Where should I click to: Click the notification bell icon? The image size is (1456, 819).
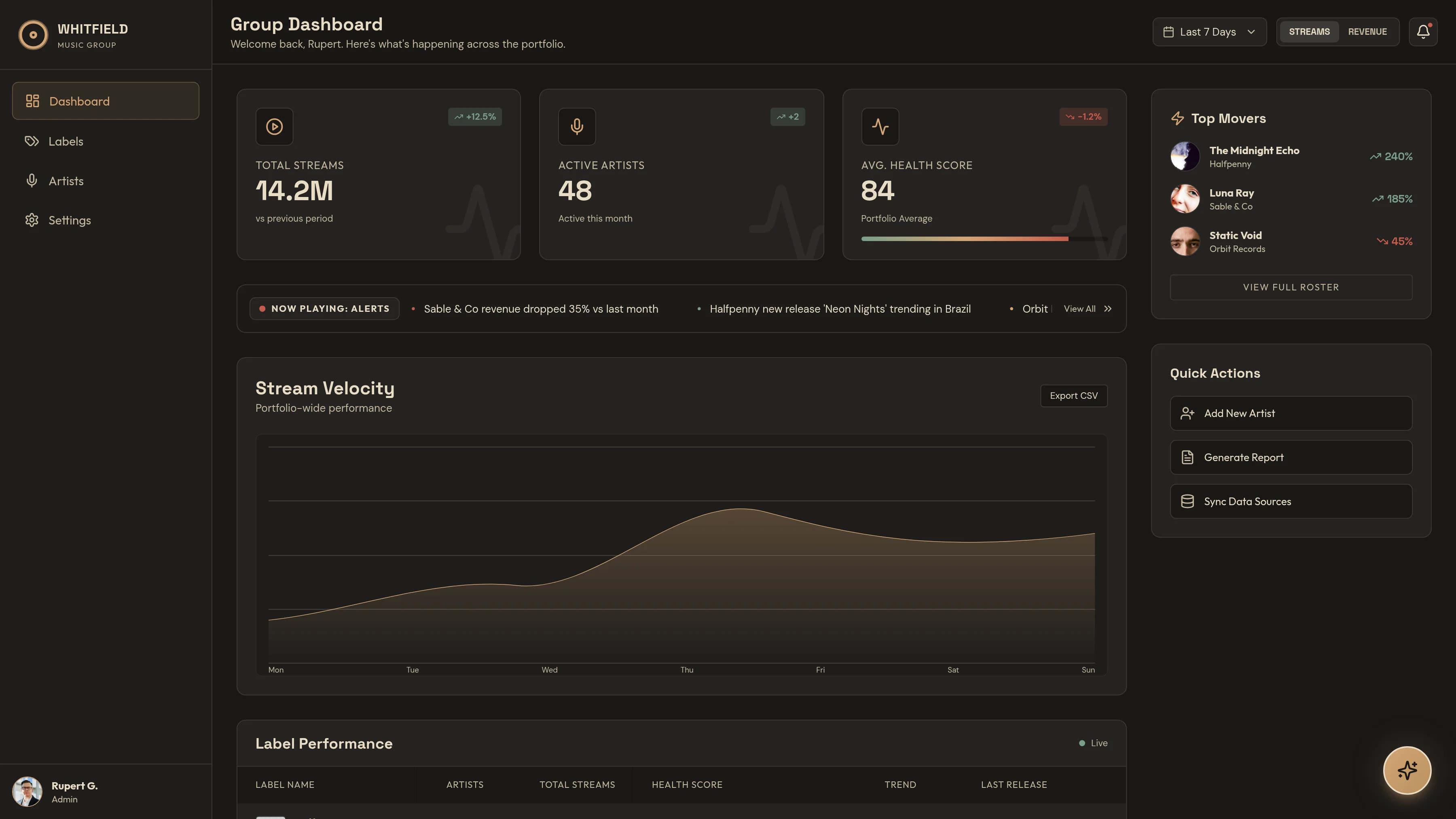point(1423,32)
